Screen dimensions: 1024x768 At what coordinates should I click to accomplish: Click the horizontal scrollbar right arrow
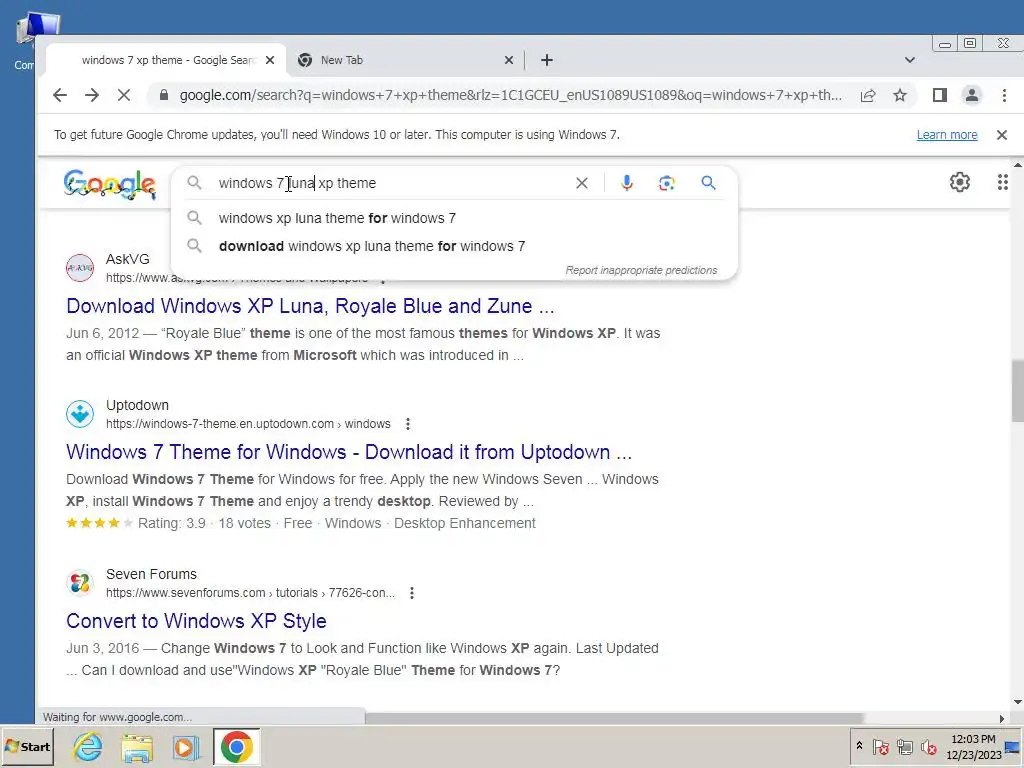coord(1001,718)
